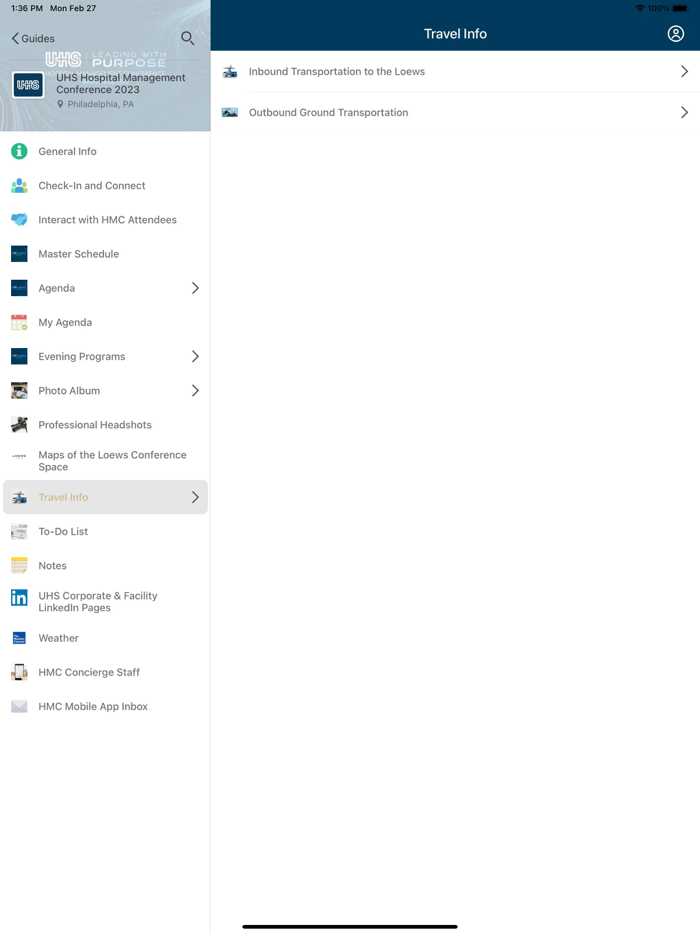
Task: Click the Weather channel icon
Action: pos(19,638)
